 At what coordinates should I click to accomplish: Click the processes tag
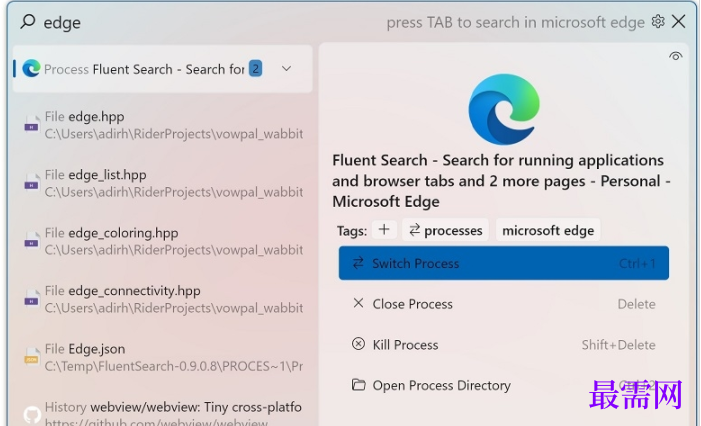tap(445, 230)
